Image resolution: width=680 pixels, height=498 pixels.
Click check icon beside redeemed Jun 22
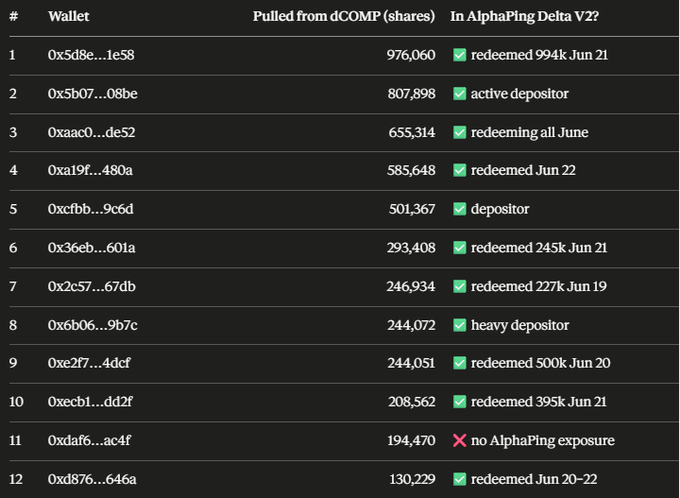tap(459, 170)
